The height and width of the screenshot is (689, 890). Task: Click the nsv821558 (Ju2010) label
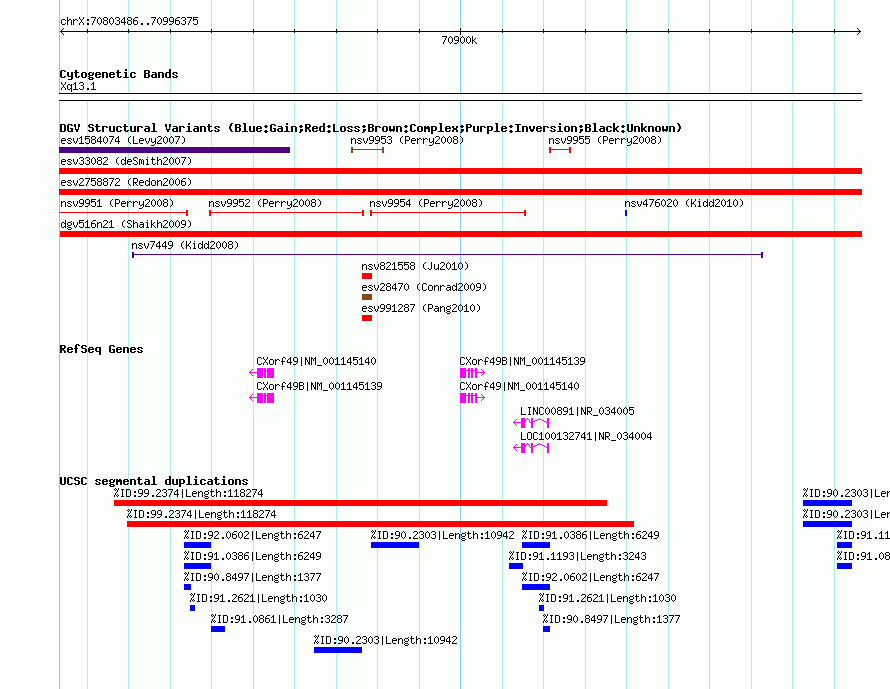pos(415,266)
